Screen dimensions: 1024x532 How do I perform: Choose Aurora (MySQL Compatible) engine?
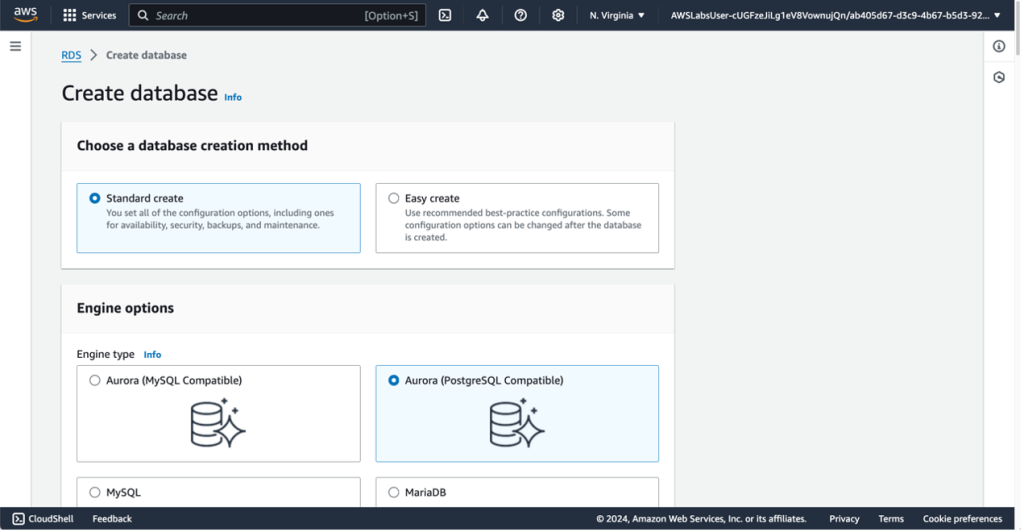(x=218, y=413)
